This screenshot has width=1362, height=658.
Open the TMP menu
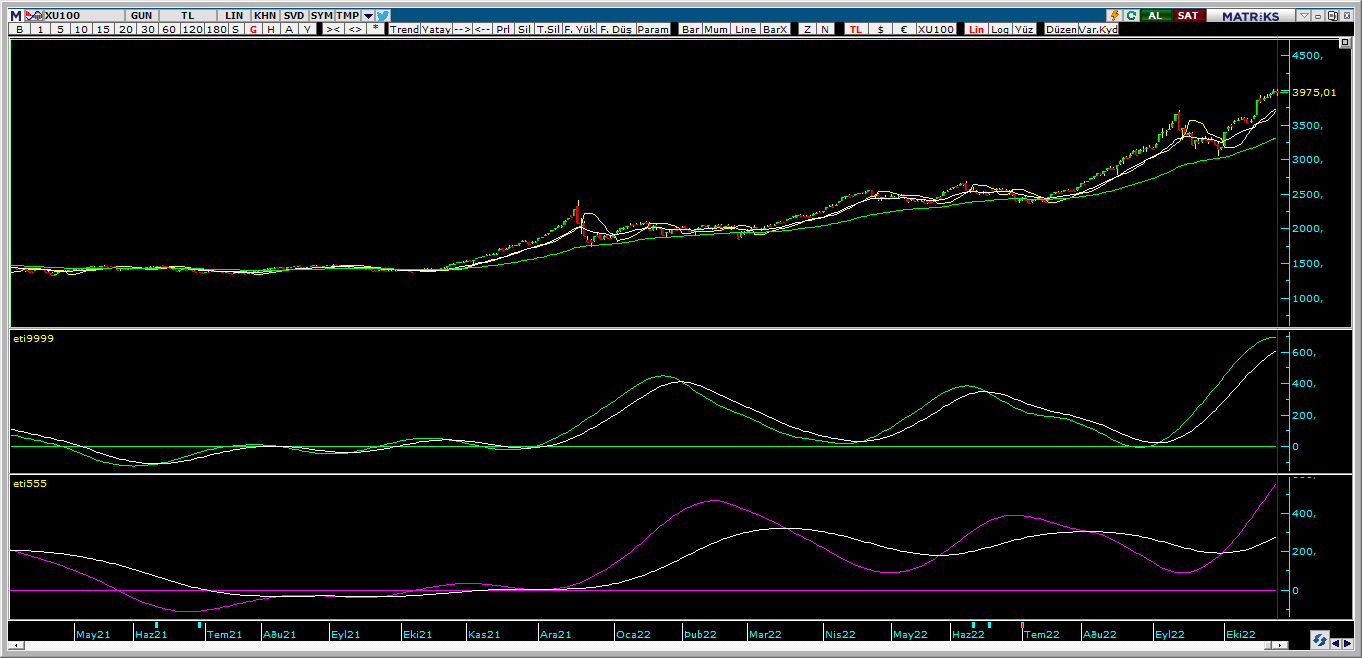pyautogui.click(x=347, y=16)
